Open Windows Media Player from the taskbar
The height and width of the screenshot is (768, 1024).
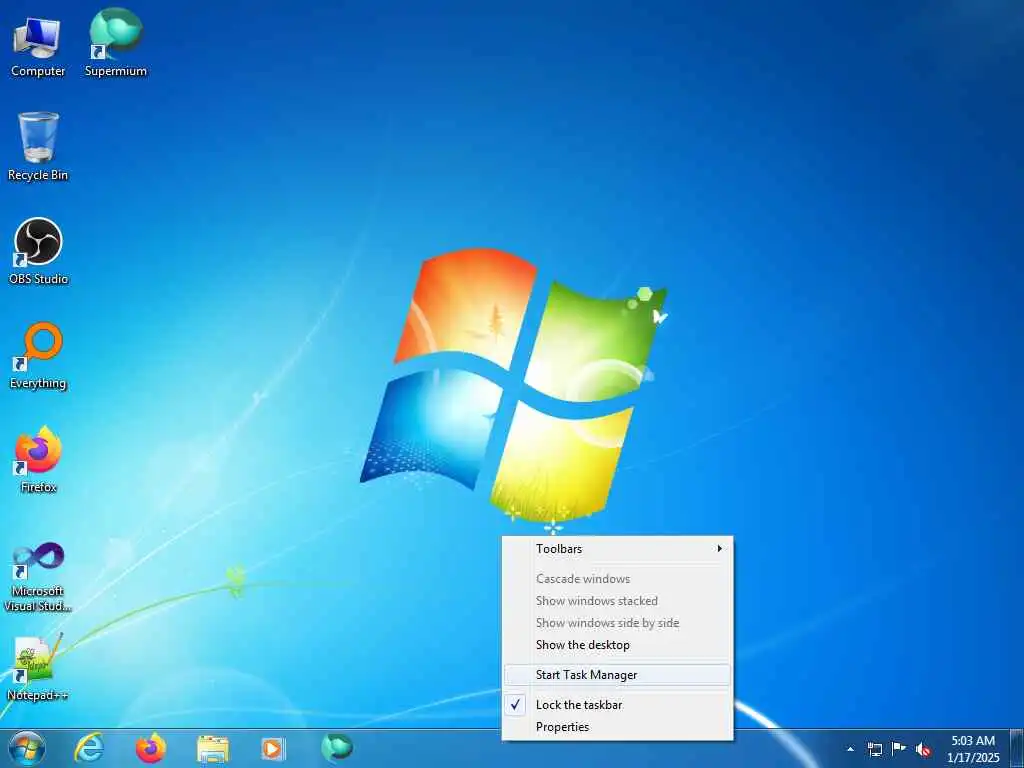coord(274,749)
